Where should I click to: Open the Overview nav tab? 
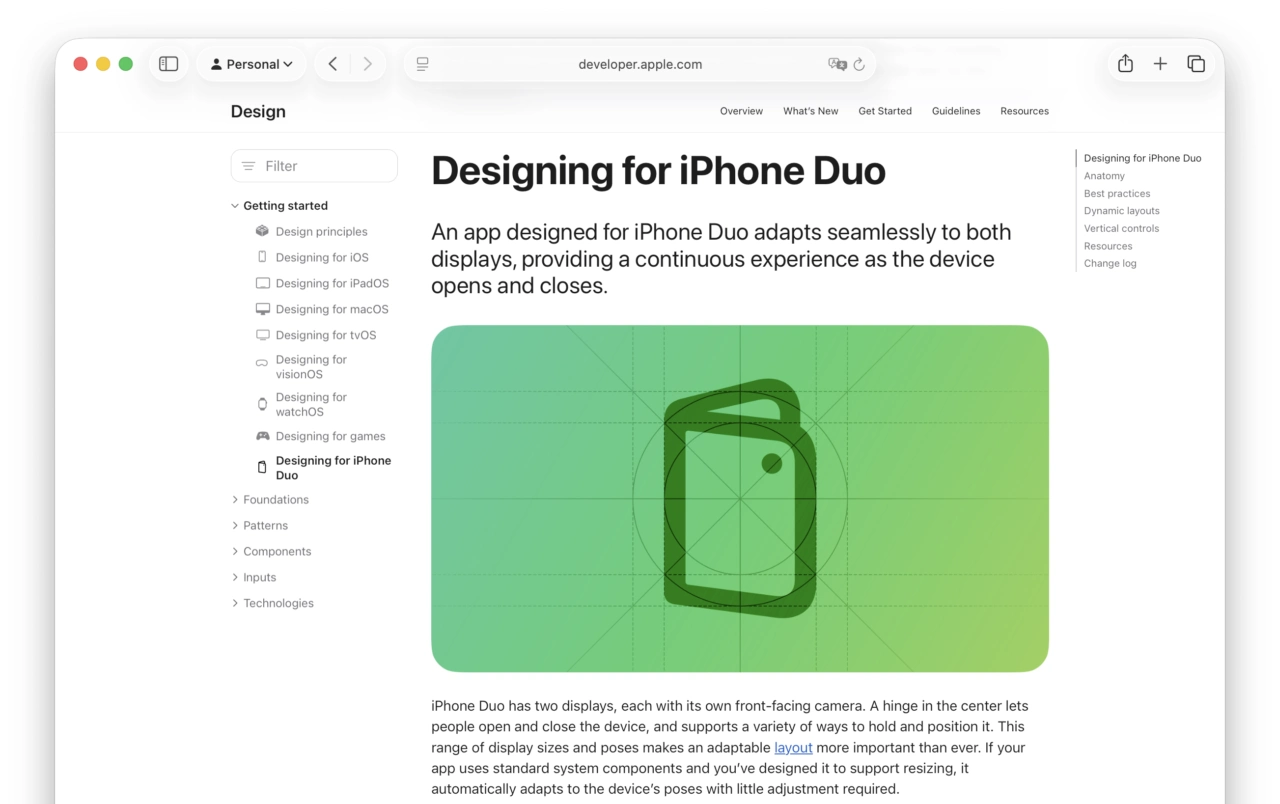[741, 111]
